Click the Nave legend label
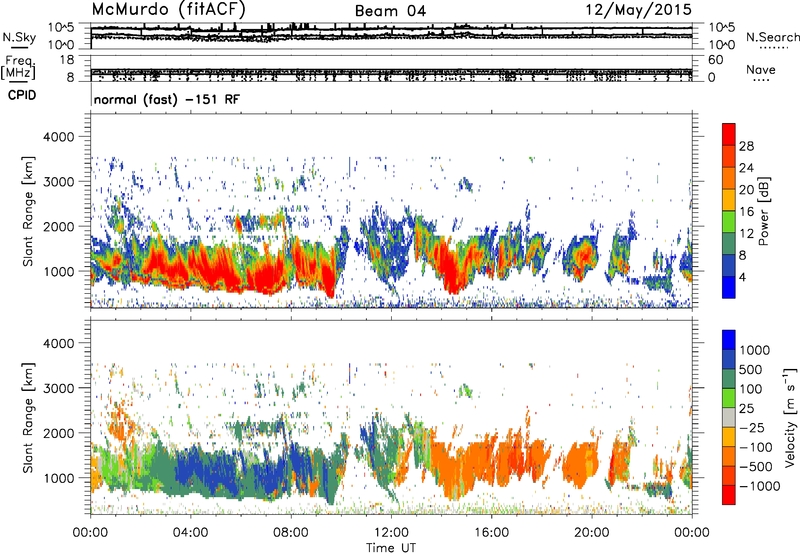Image resolution: width=800 pixels, height=554 pixels. click(x=761, y=69)
